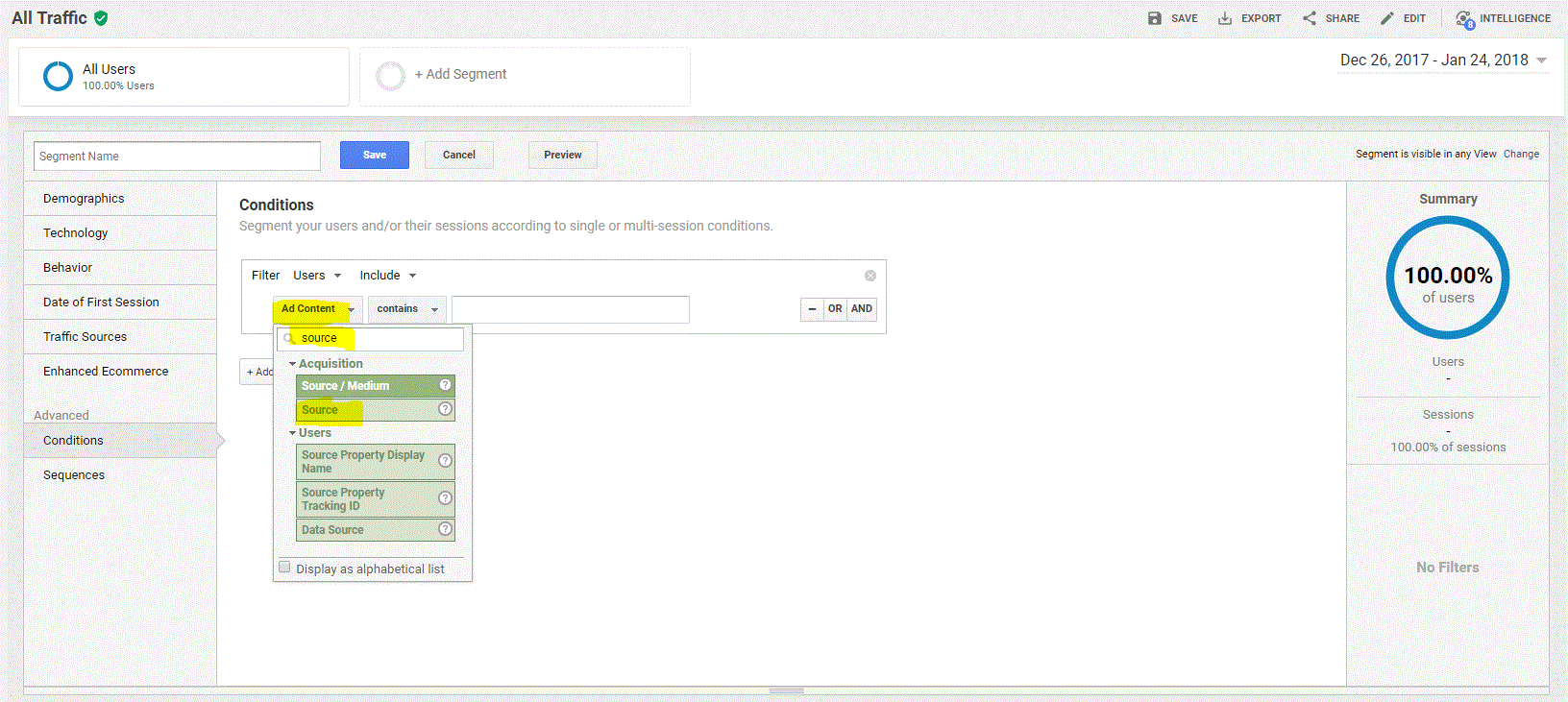Click the blue Save button
Screen dimensions: 1568x702
(375, 155)
